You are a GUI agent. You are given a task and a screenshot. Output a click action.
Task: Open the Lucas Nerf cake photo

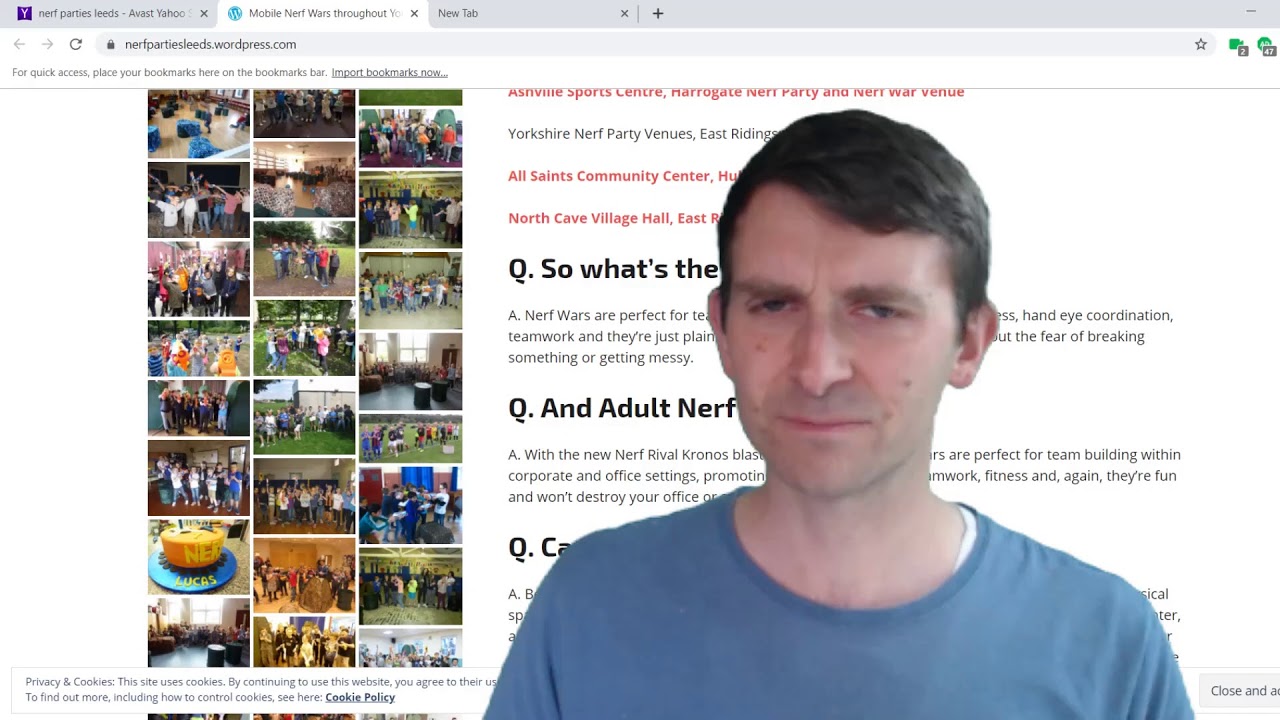click(199, 556)
